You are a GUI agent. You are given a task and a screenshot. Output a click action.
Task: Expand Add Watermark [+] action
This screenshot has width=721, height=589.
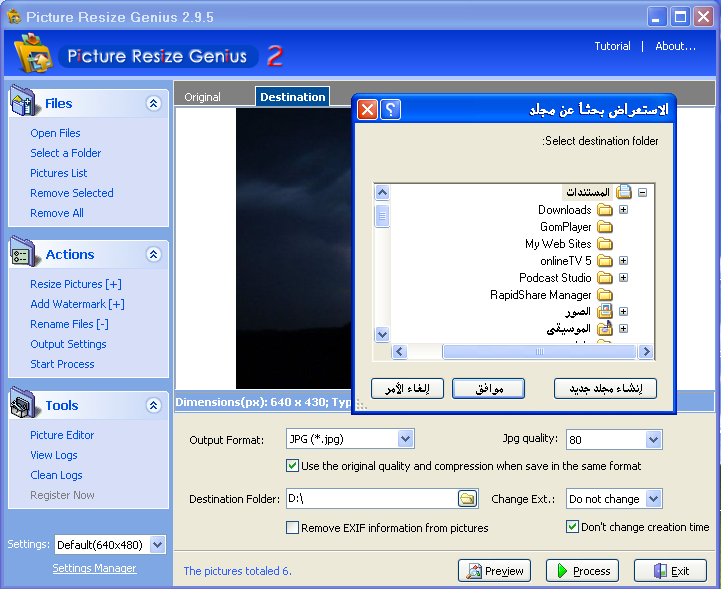coord(77,304)
